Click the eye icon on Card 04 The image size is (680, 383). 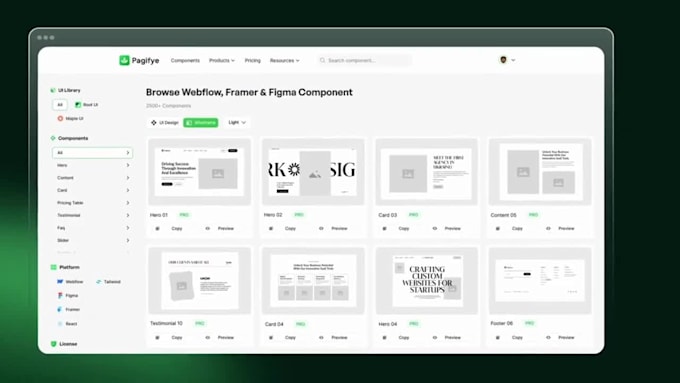point(321,337)
